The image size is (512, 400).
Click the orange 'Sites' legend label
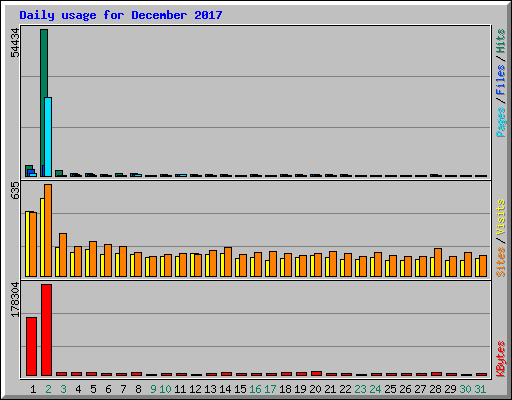click(x=500, y=262)
